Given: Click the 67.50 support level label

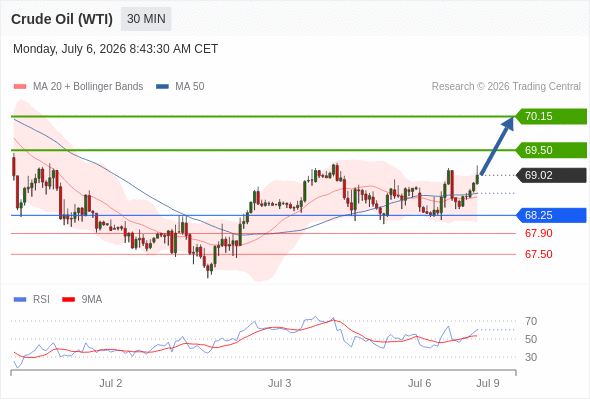Looking at the screenshot, I should (539, 254).
